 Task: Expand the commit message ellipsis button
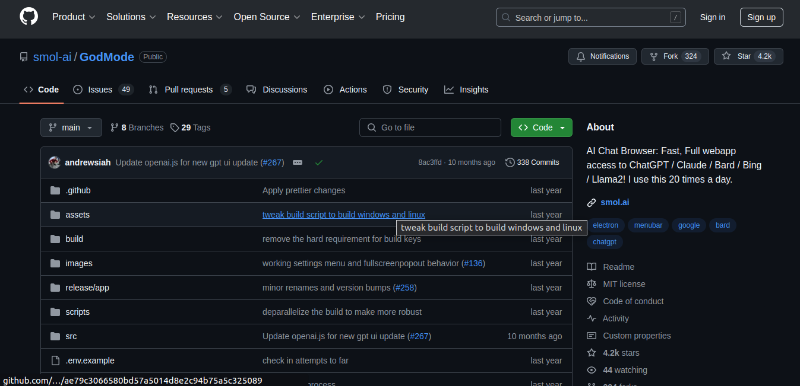297,163
